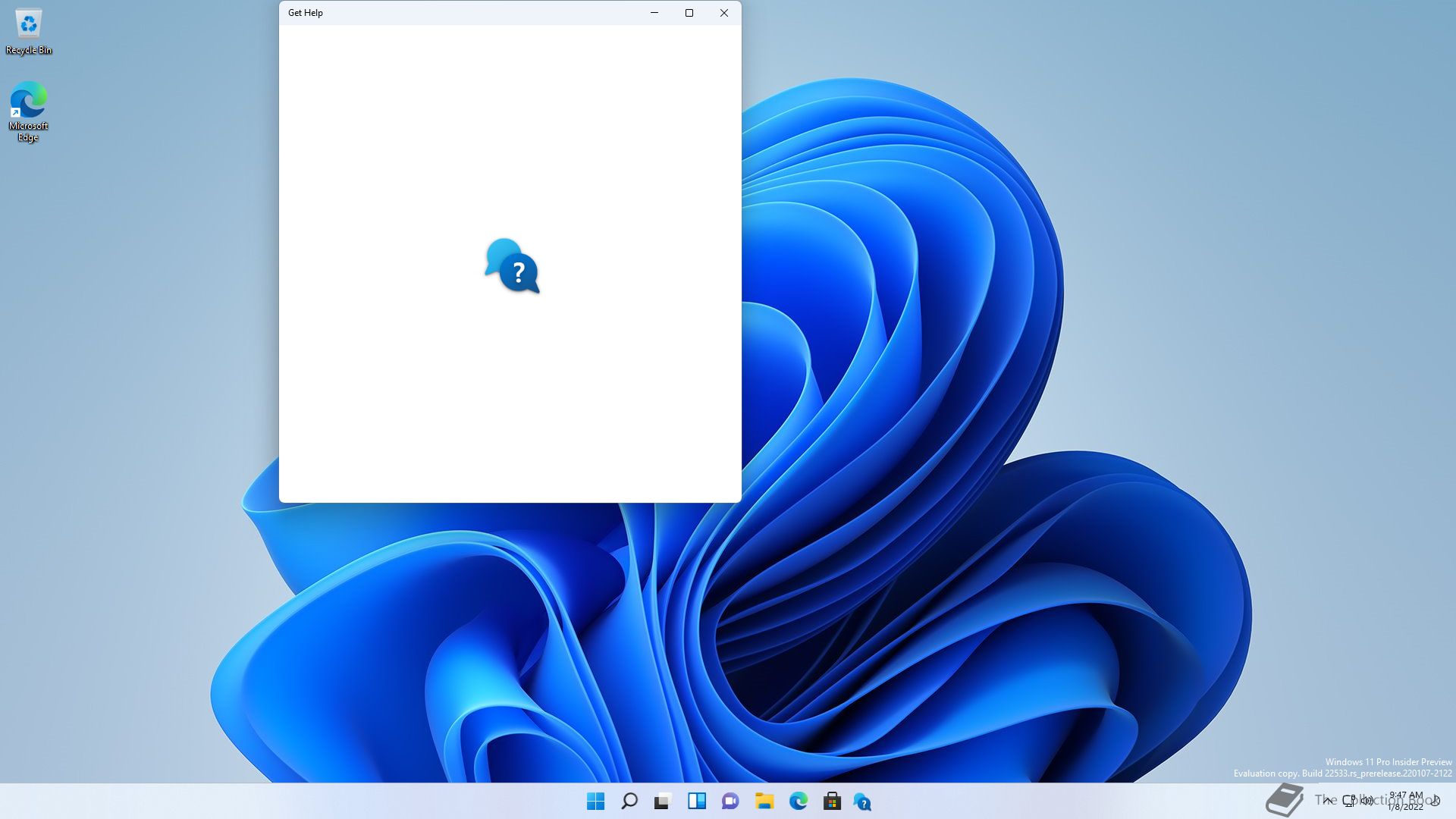This screenshot has height=819, width=1456.
Task: Open the clock showing 9:47 AM
Action: (x=1405, y=801)
